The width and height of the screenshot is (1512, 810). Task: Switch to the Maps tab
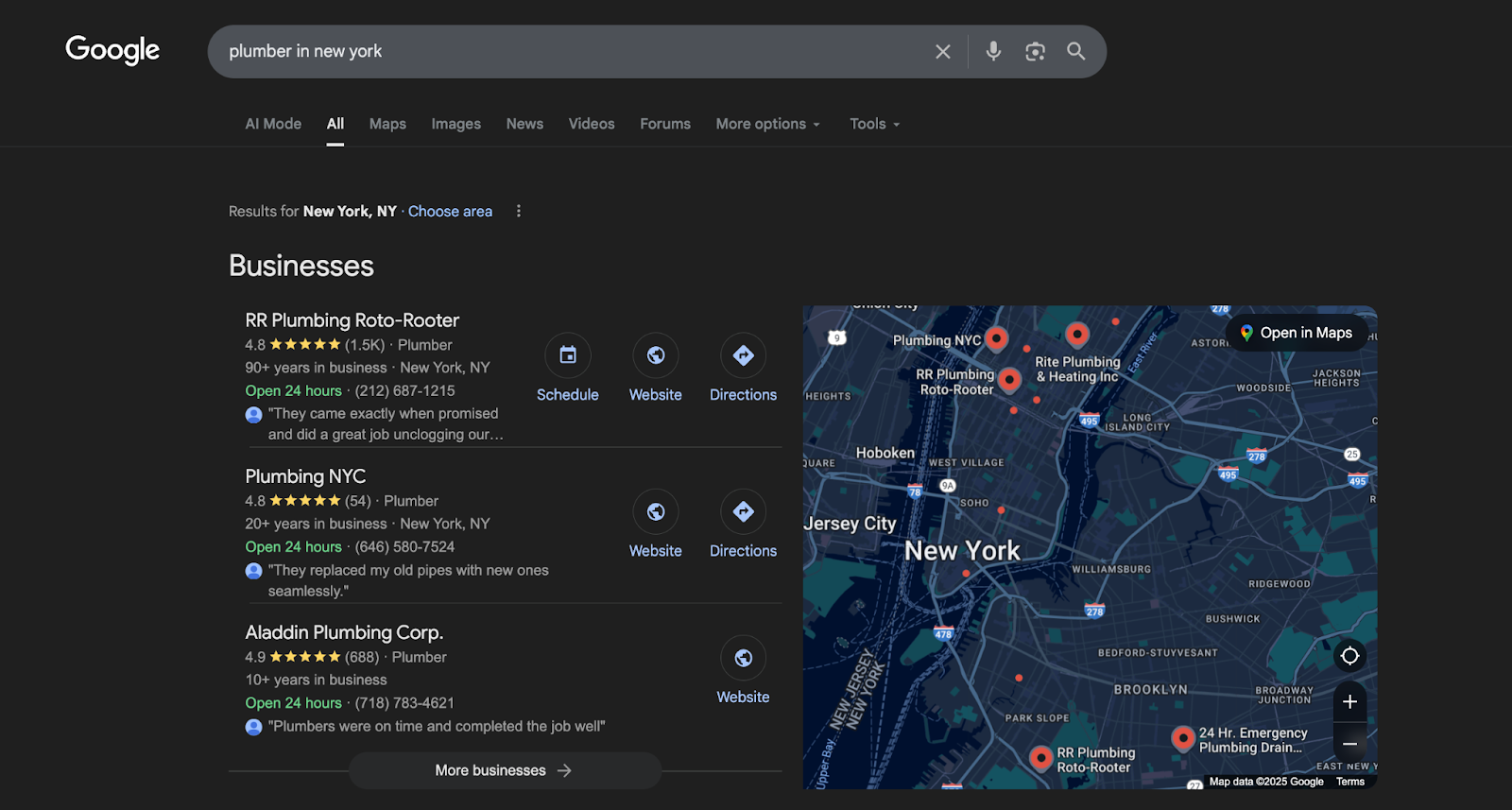click(x=387, y=124)
